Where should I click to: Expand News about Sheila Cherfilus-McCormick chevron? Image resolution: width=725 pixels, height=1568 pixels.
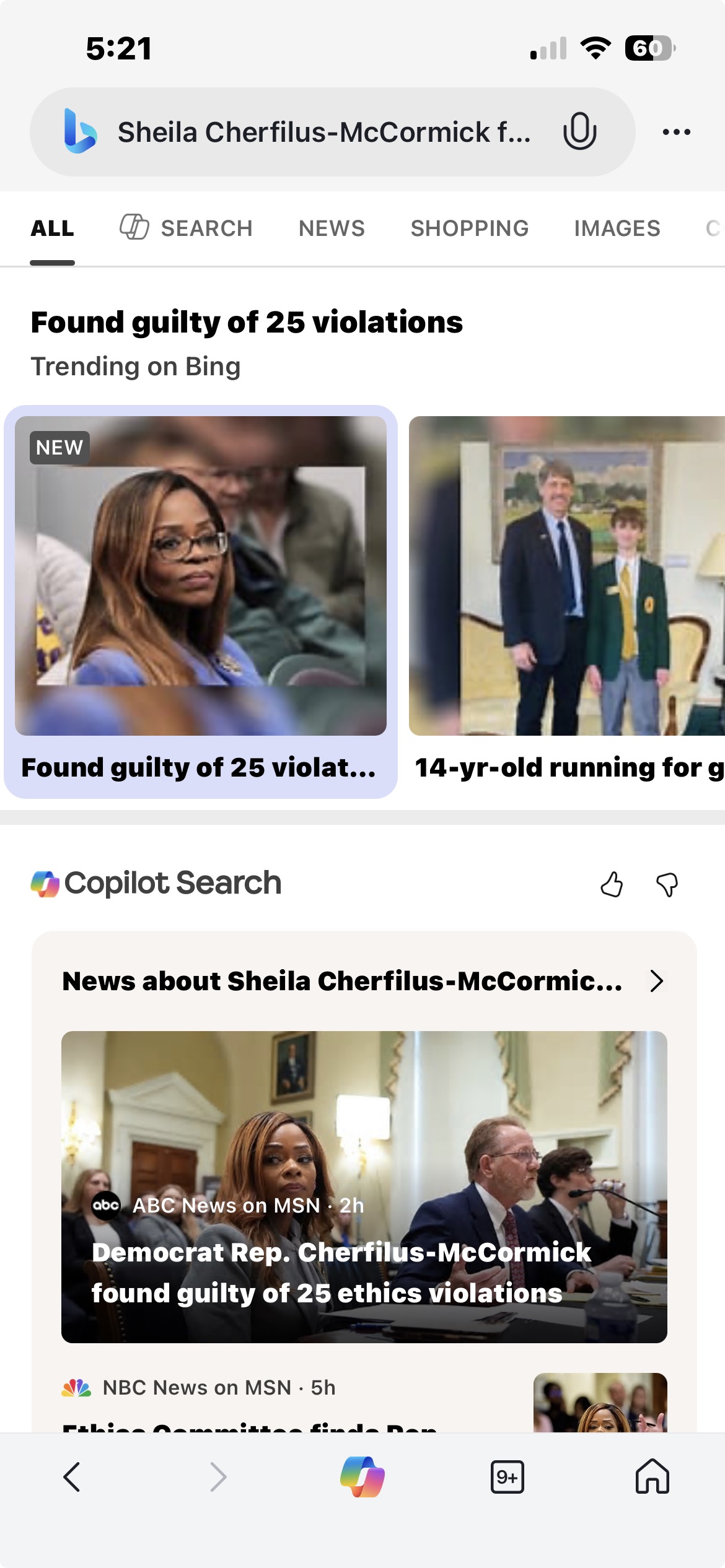coord(657,981)
